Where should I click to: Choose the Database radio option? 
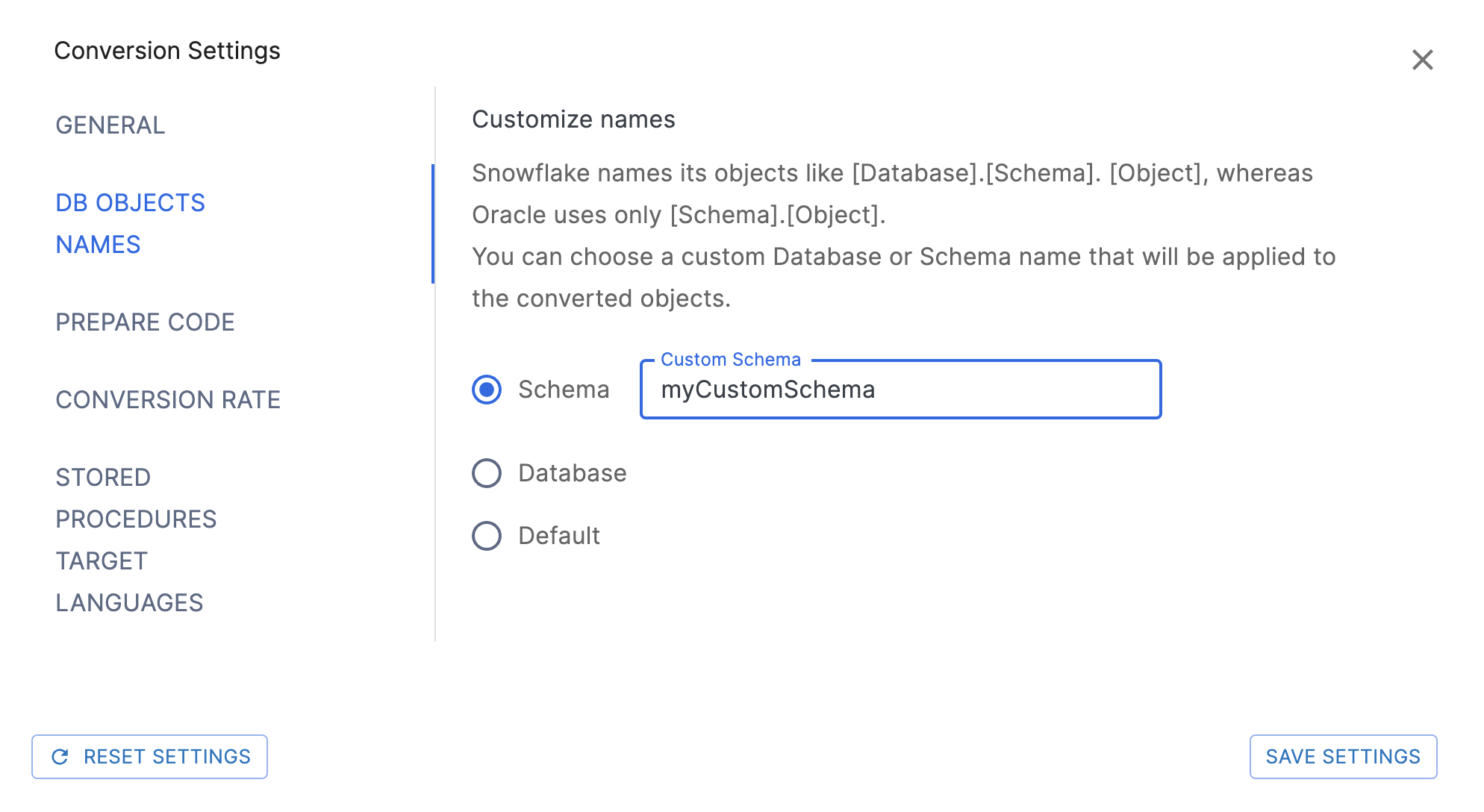click(487, 473)
